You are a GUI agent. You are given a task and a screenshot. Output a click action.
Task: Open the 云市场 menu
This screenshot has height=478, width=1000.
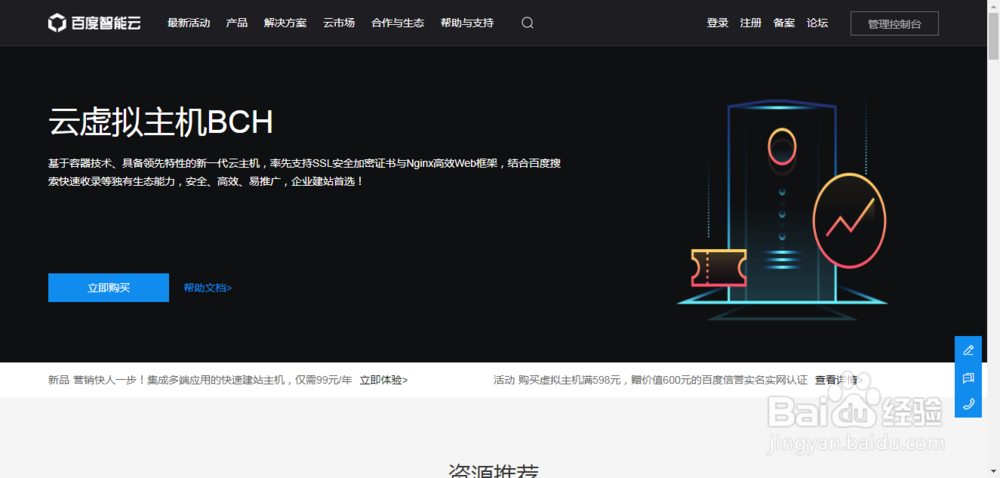coord(339,23)
